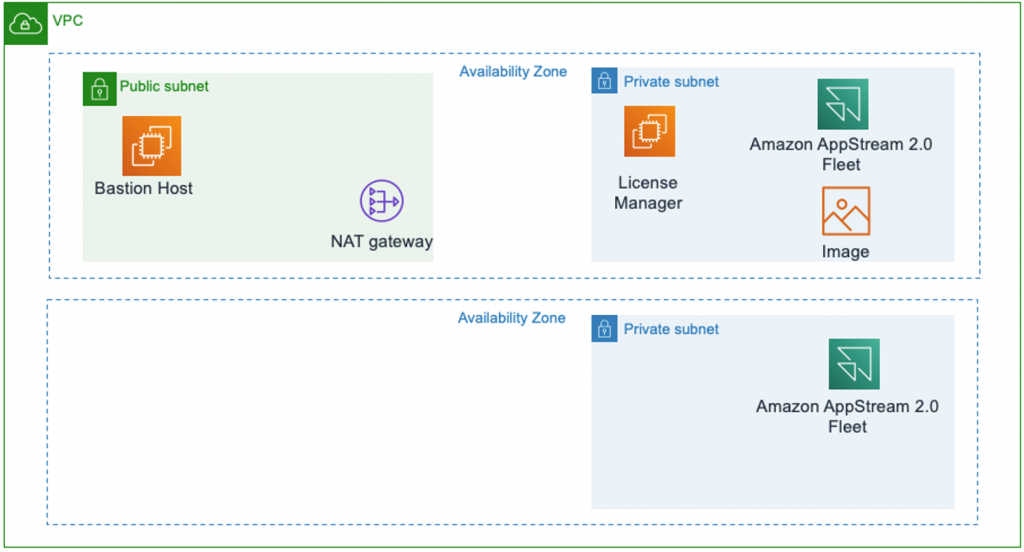1024x552 pixels.
Task: Click the AppStream Fleet icon in the lower Availability Zone's subnet
Action: (854, 364)
